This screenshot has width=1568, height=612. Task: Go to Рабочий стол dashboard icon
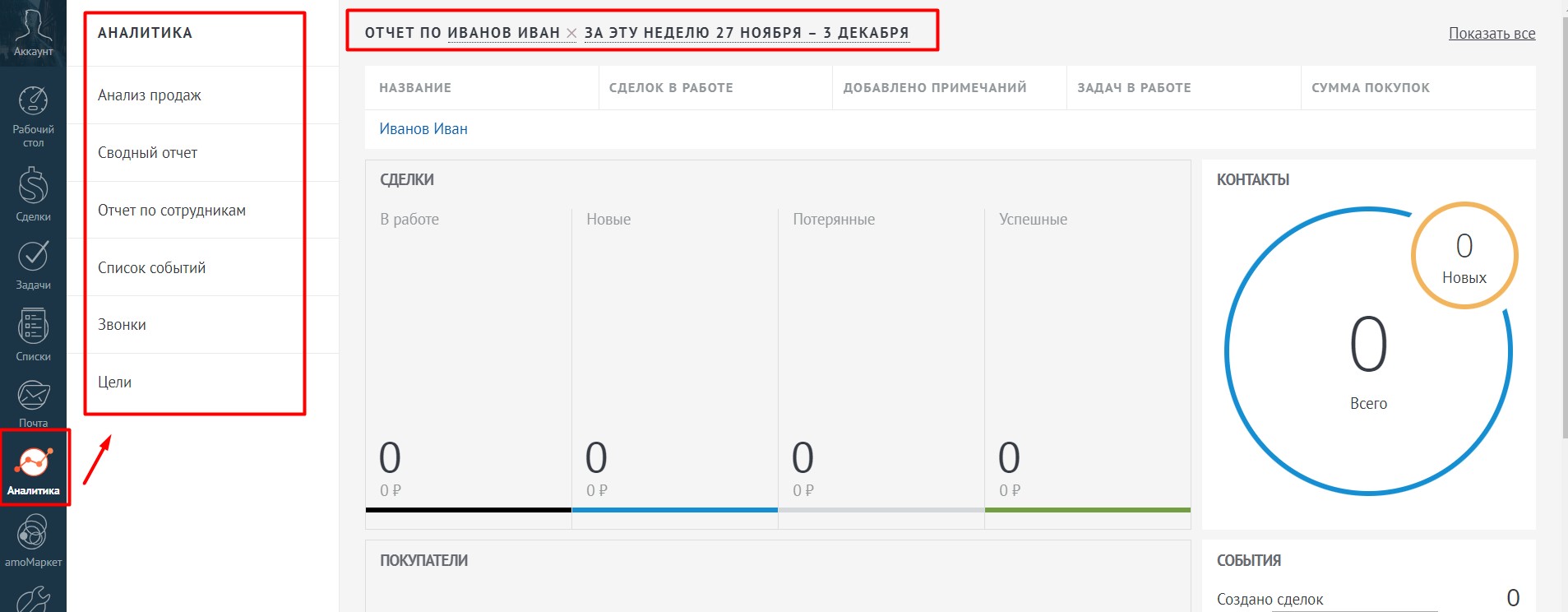(x=33, y=114)
